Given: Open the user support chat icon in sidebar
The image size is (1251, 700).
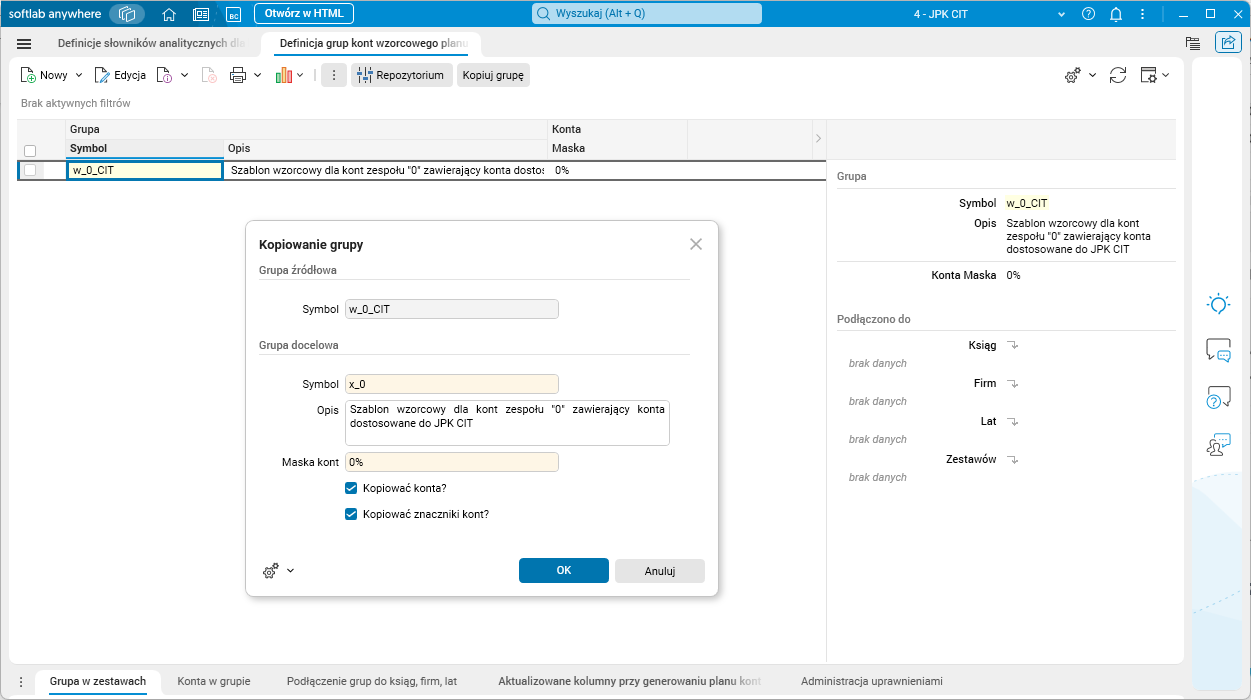Looking at the screenshot, I should [1218, 444].
